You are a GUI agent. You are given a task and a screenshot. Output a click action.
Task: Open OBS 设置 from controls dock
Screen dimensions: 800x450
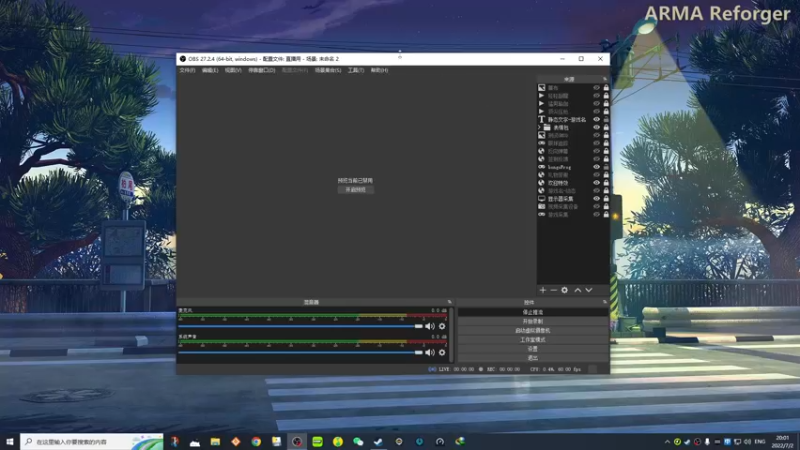(x=533, y=349)
